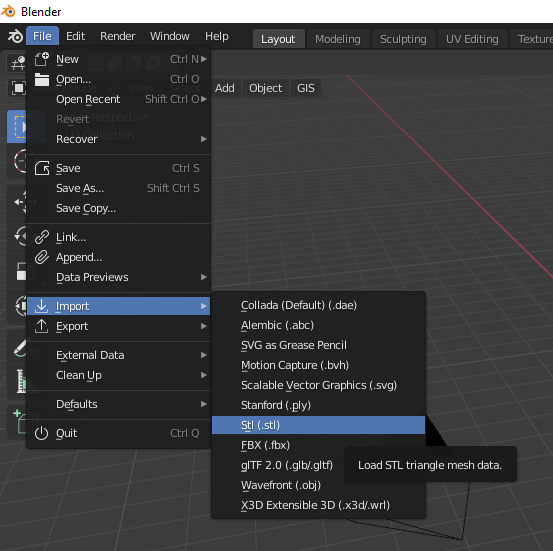The width and height of the screenshot is (553, 551).
Task: Open the Edit menu
Action: pyautogui.click(x=75, y=36)
